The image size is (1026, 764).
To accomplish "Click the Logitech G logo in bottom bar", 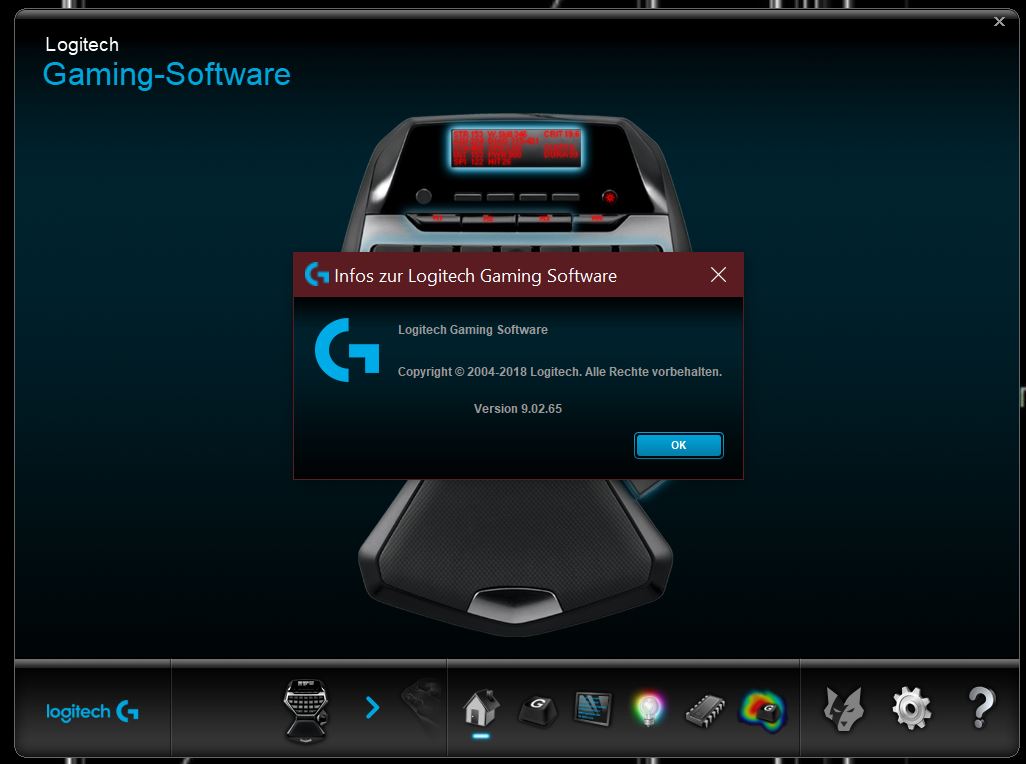I will point(92,711).
